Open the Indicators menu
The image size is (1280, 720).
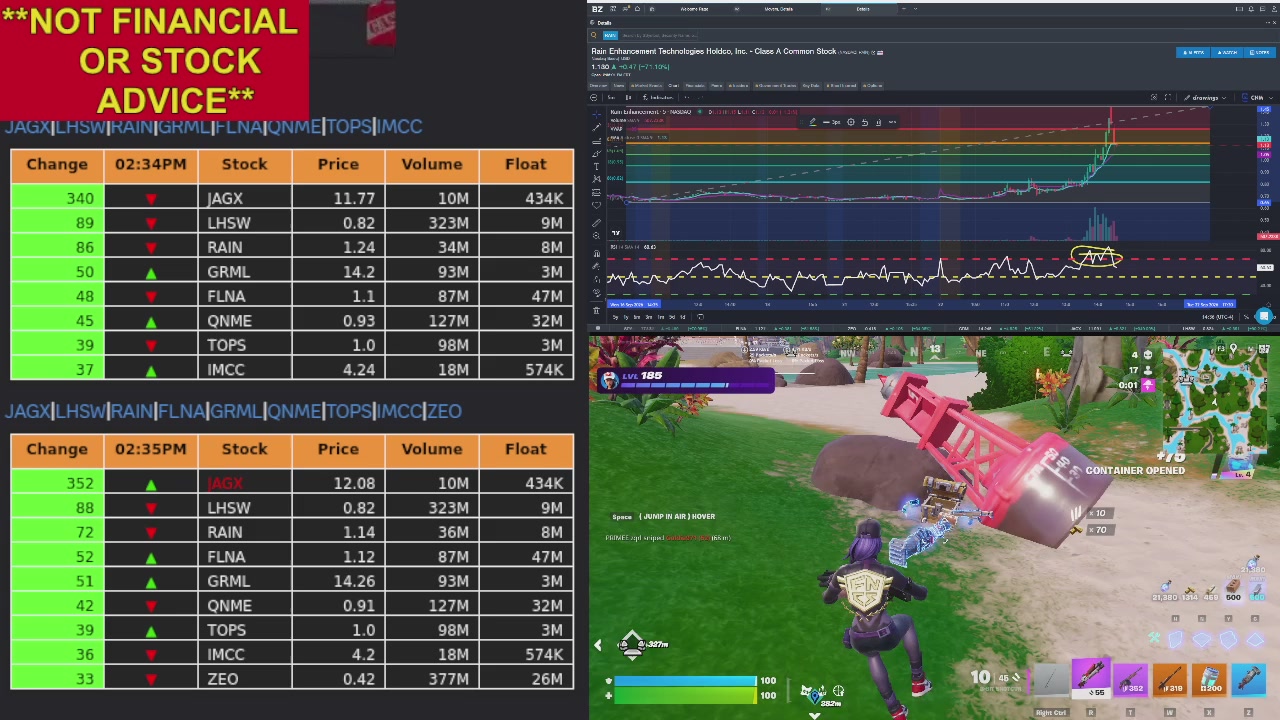click(658, 97)
